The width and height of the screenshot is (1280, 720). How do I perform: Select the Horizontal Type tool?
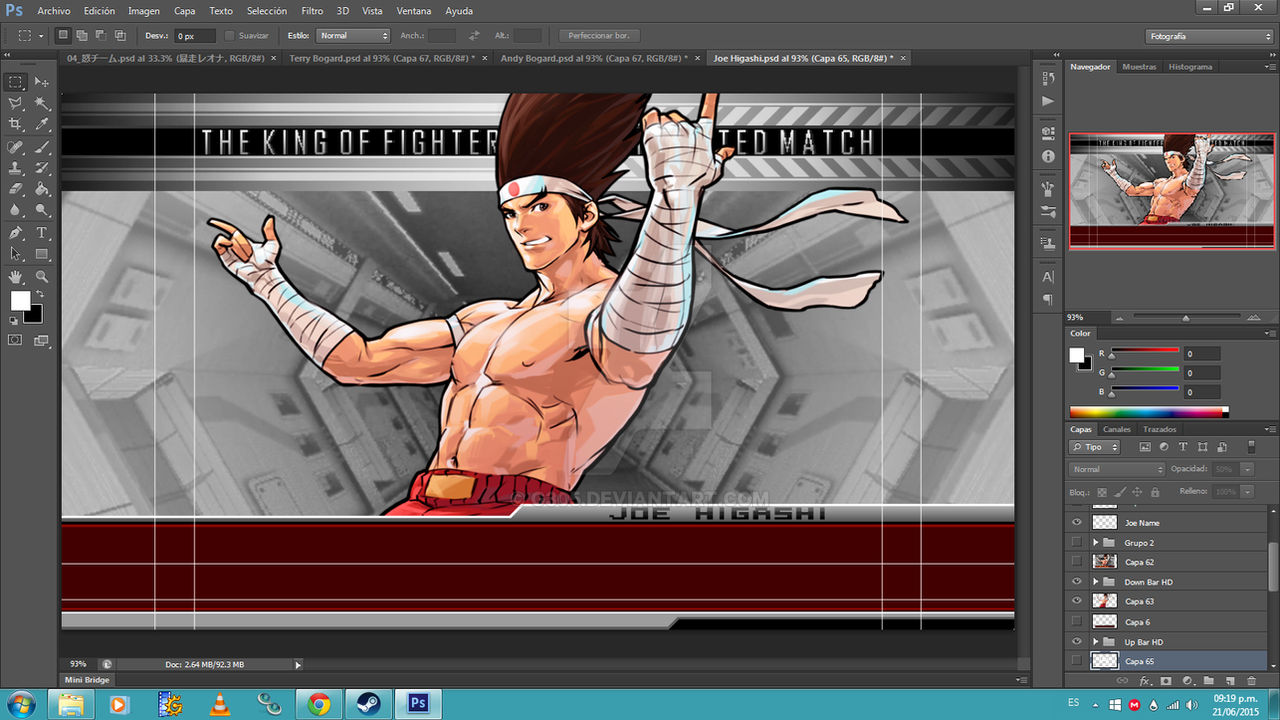pyautogui.click(x=42, y=233)
